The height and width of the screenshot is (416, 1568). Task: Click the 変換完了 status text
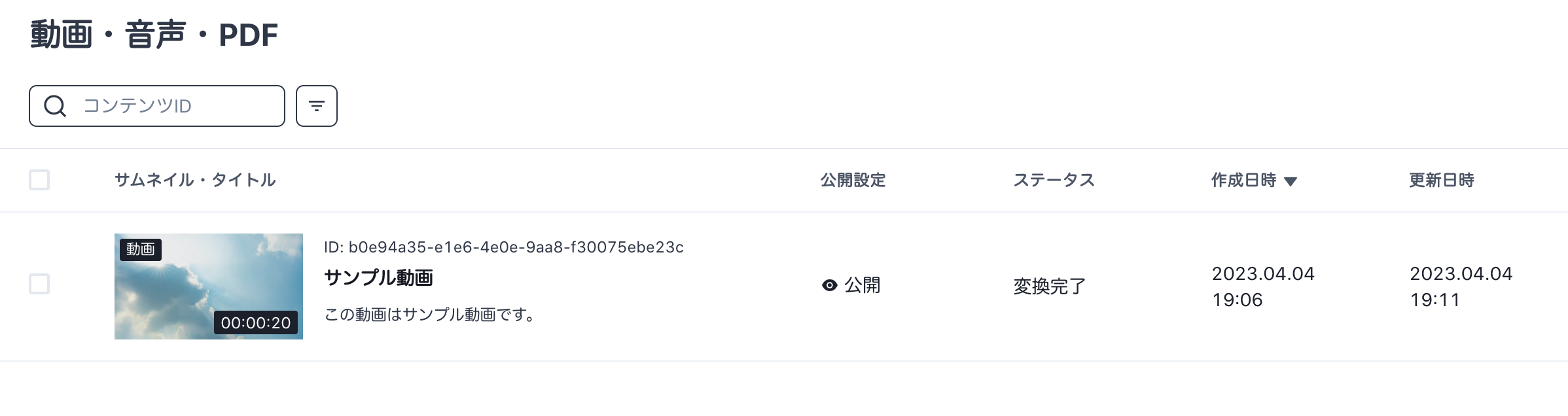click(1049, 286)
